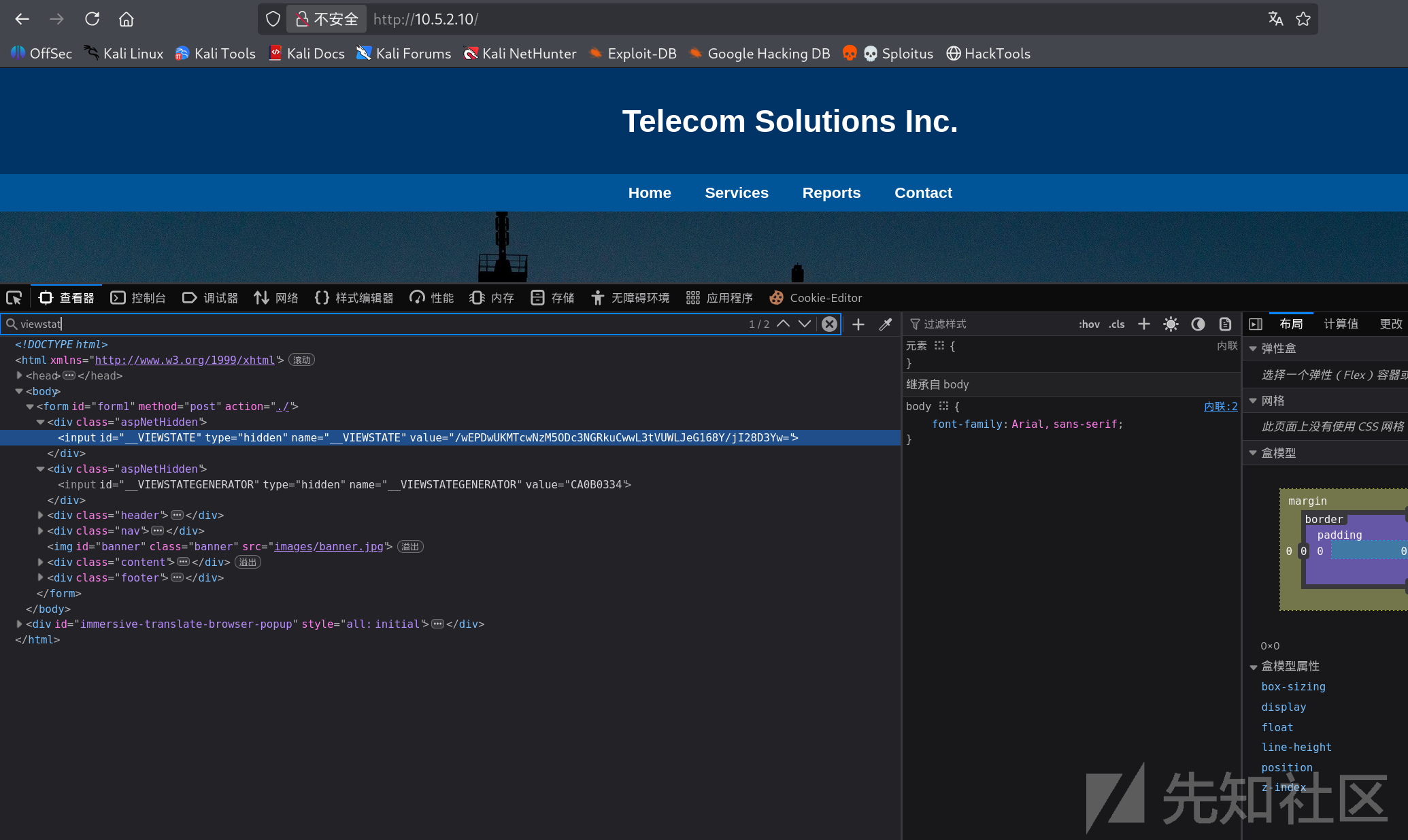Screen dimensions: 1408x840
Task: Toggle dark color scheme simulation icon
Action: [1198, 324]
